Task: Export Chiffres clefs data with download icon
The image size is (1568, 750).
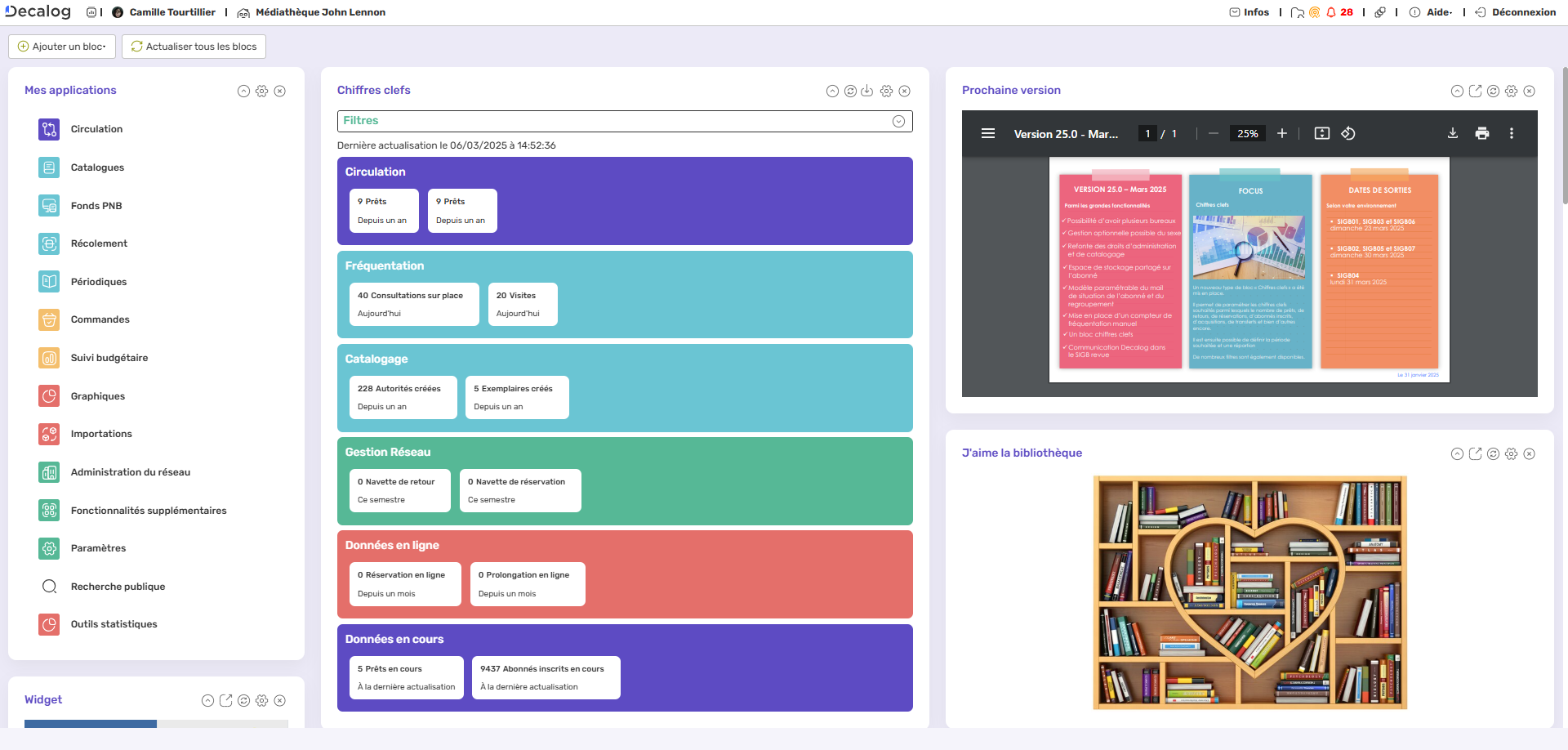Action: tap(867, 92)
